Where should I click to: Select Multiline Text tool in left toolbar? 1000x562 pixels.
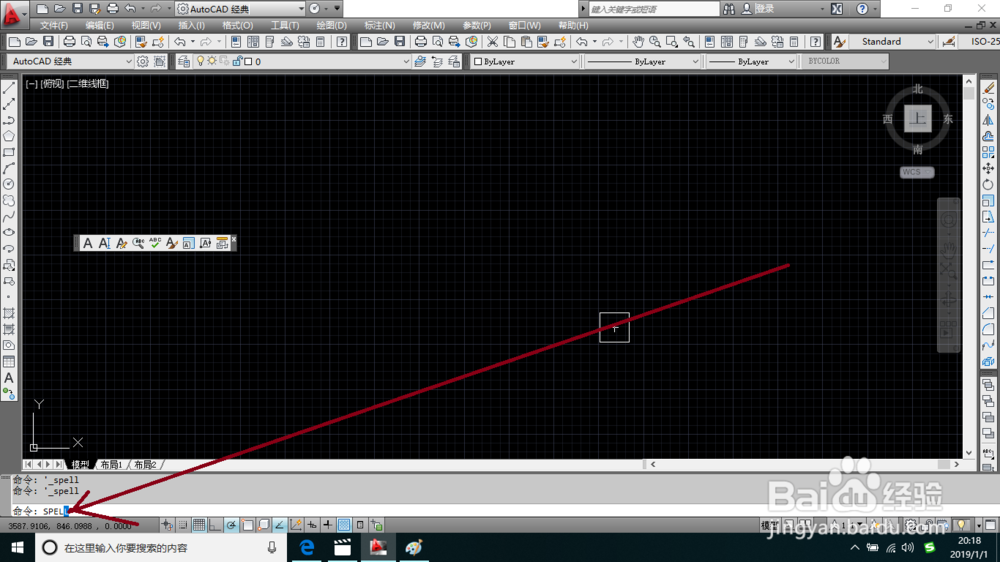(9, 378)
